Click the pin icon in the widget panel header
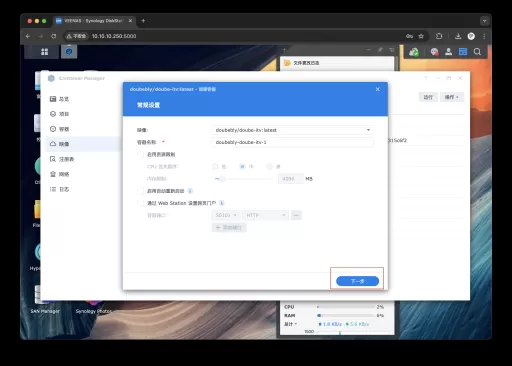 [x=380, y=50]
